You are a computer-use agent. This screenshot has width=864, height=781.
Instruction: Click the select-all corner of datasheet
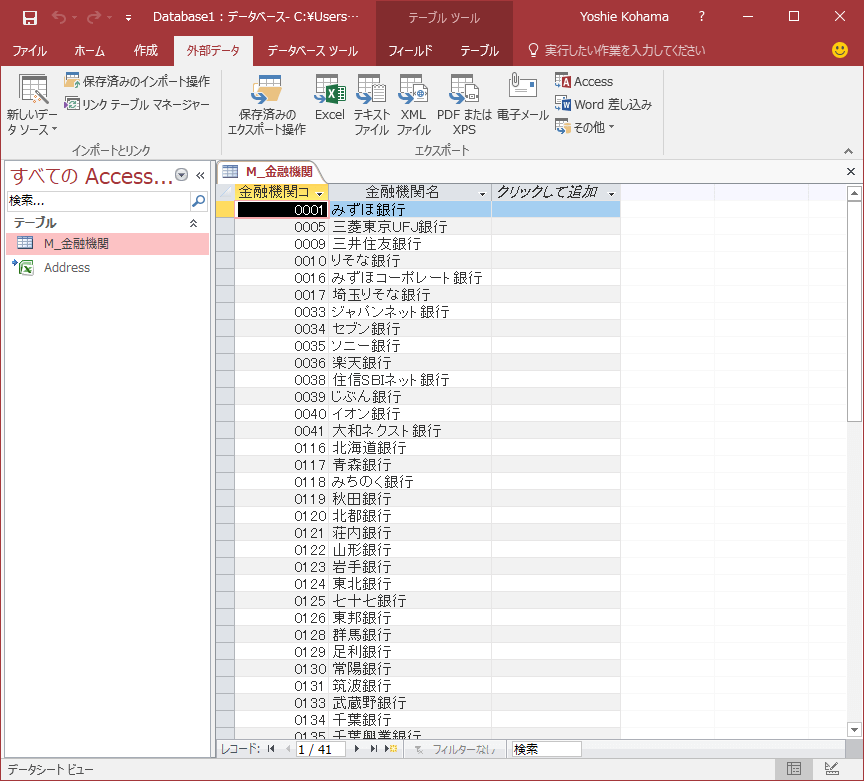click(225, 192)
